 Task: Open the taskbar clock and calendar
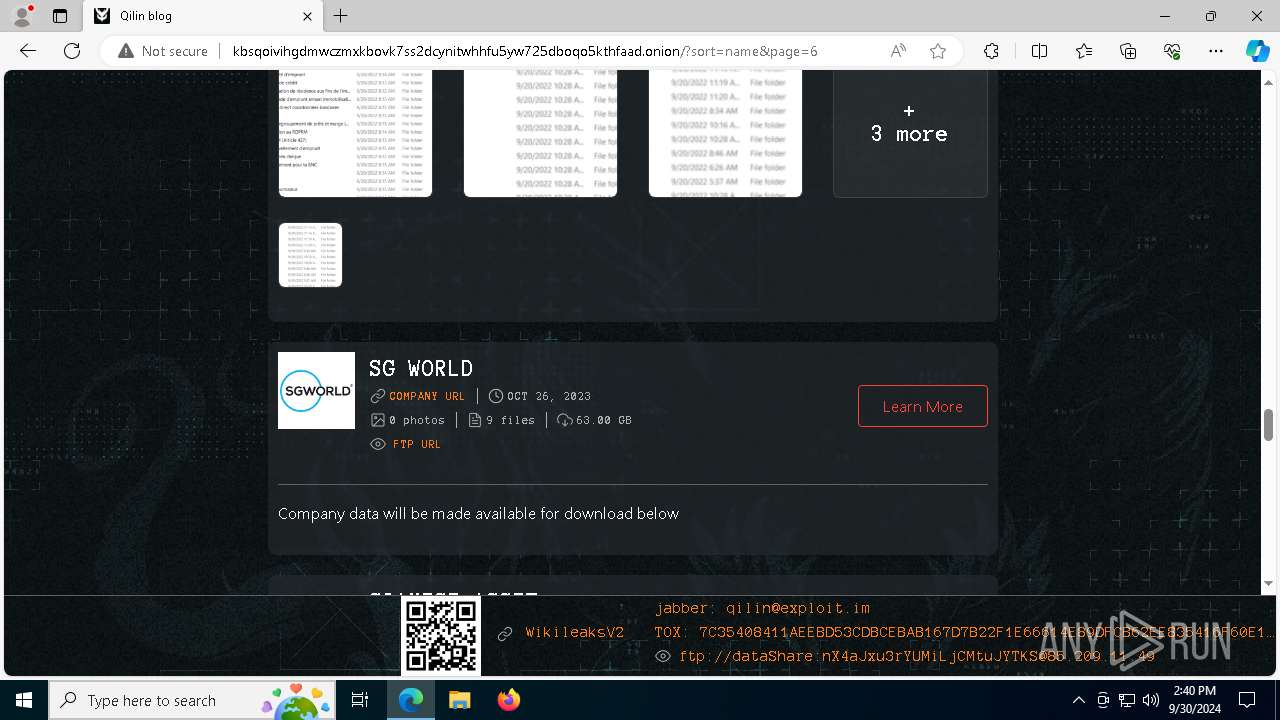[x=1194, y=700]
